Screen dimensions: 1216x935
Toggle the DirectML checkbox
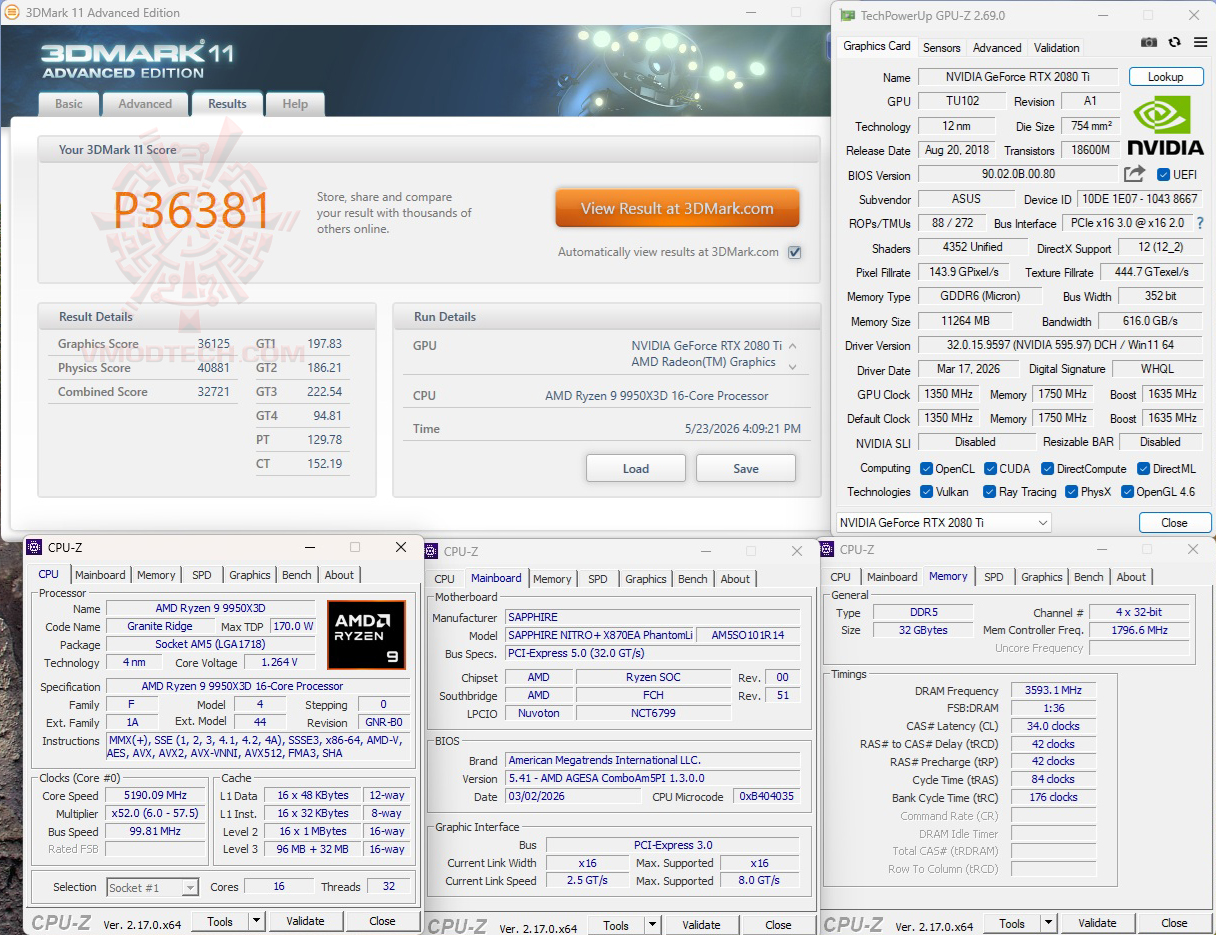(1142, 468)
